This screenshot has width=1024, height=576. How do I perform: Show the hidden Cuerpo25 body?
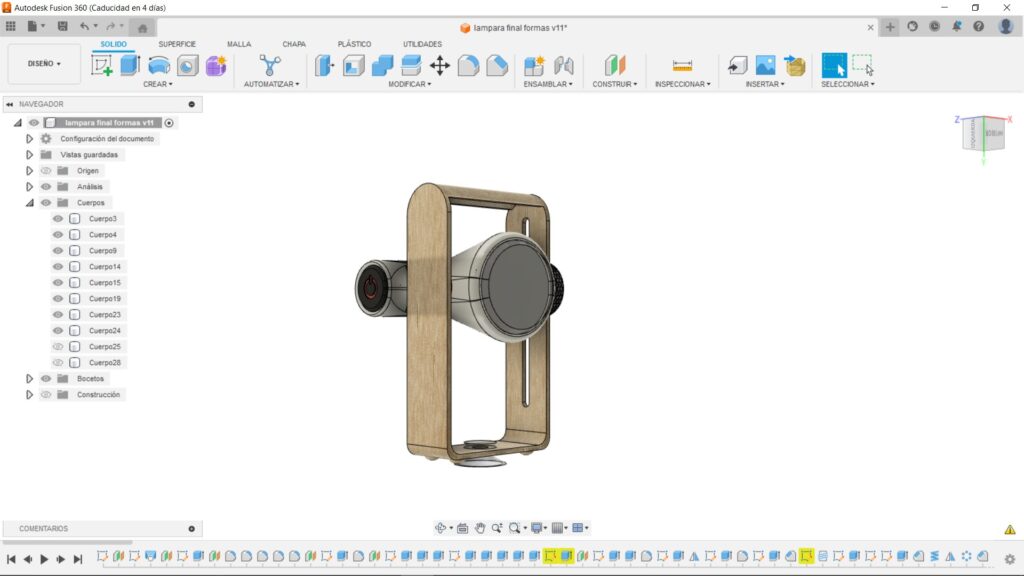(58, 347)
